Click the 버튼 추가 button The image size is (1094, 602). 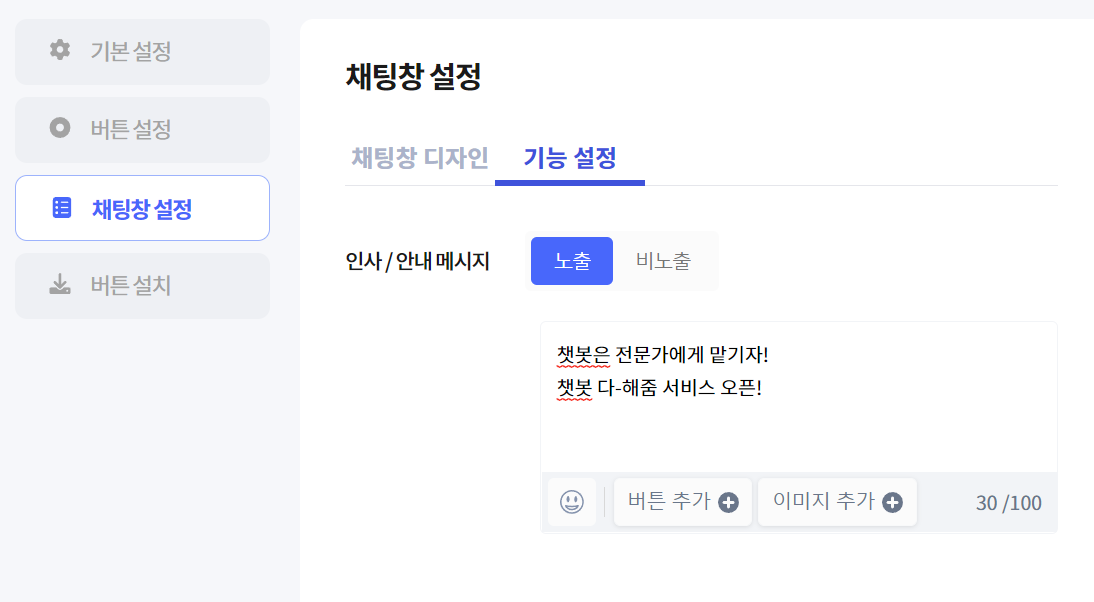coord(683,502)
